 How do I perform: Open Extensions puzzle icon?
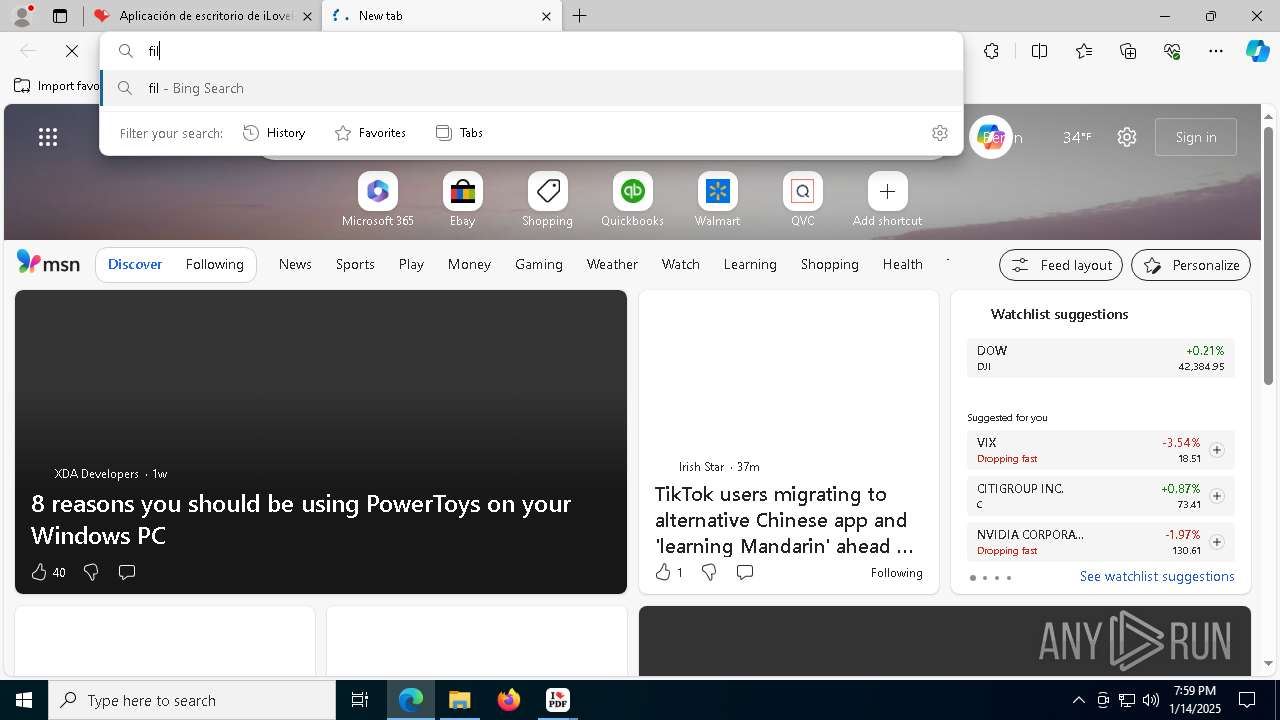[991, 51]
